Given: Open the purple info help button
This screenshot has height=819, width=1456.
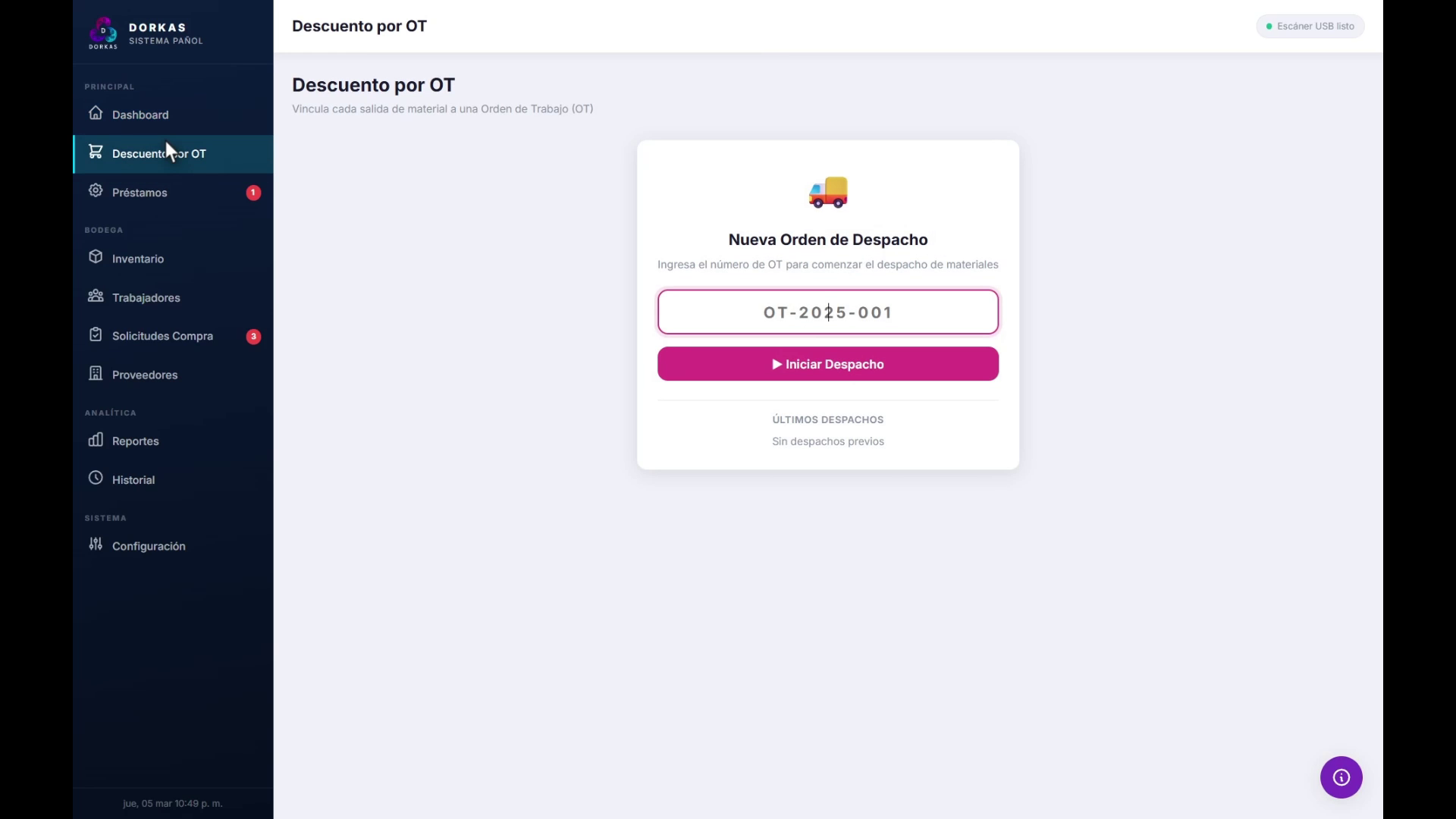Looking at the screenshot, I should point(1341,777).
